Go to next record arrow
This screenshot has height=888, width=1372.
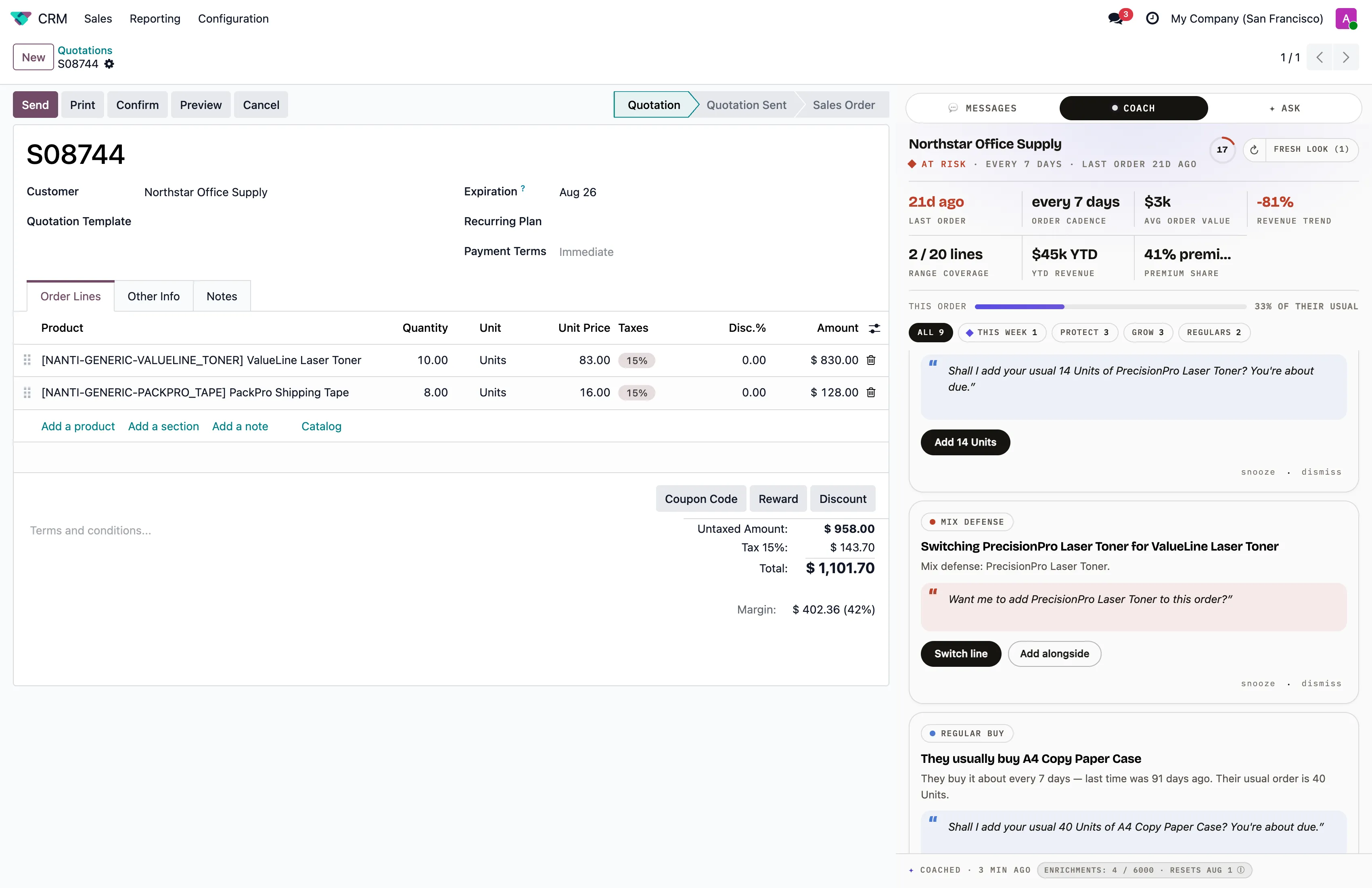tap(1345, 57)
